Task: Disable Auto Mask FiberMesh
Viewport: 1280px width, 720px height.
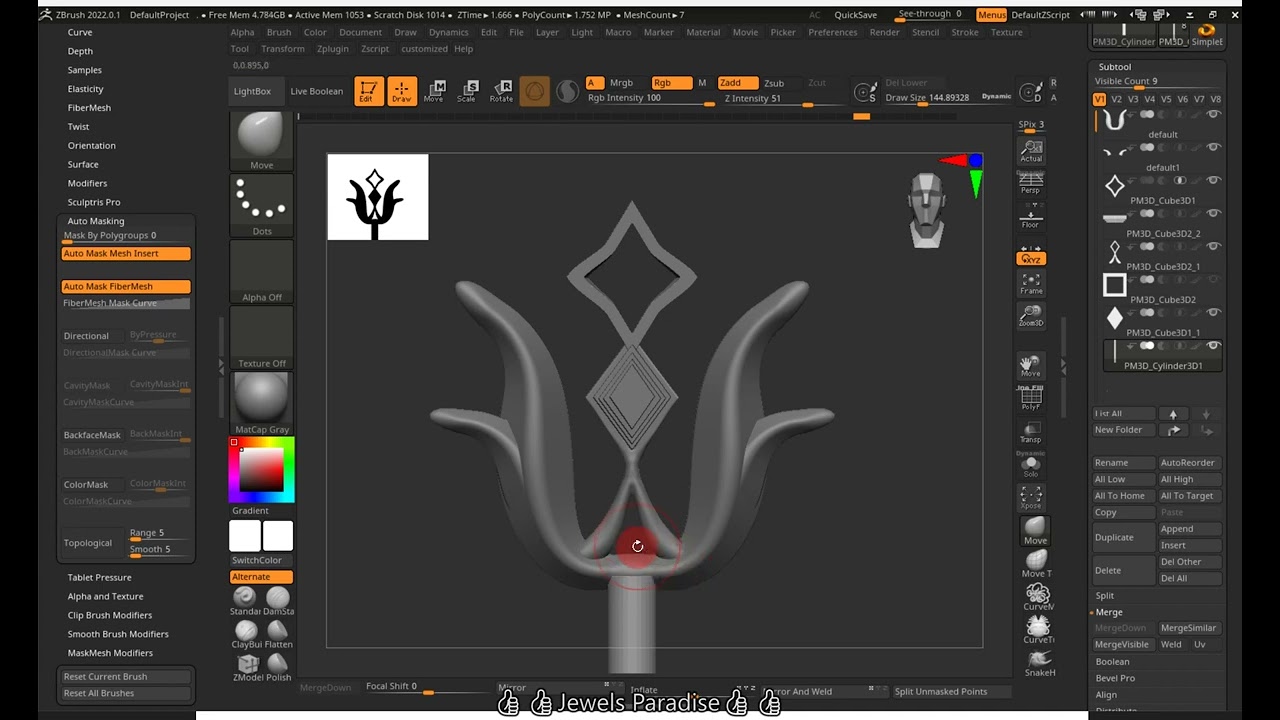Action: pos(126,287)
